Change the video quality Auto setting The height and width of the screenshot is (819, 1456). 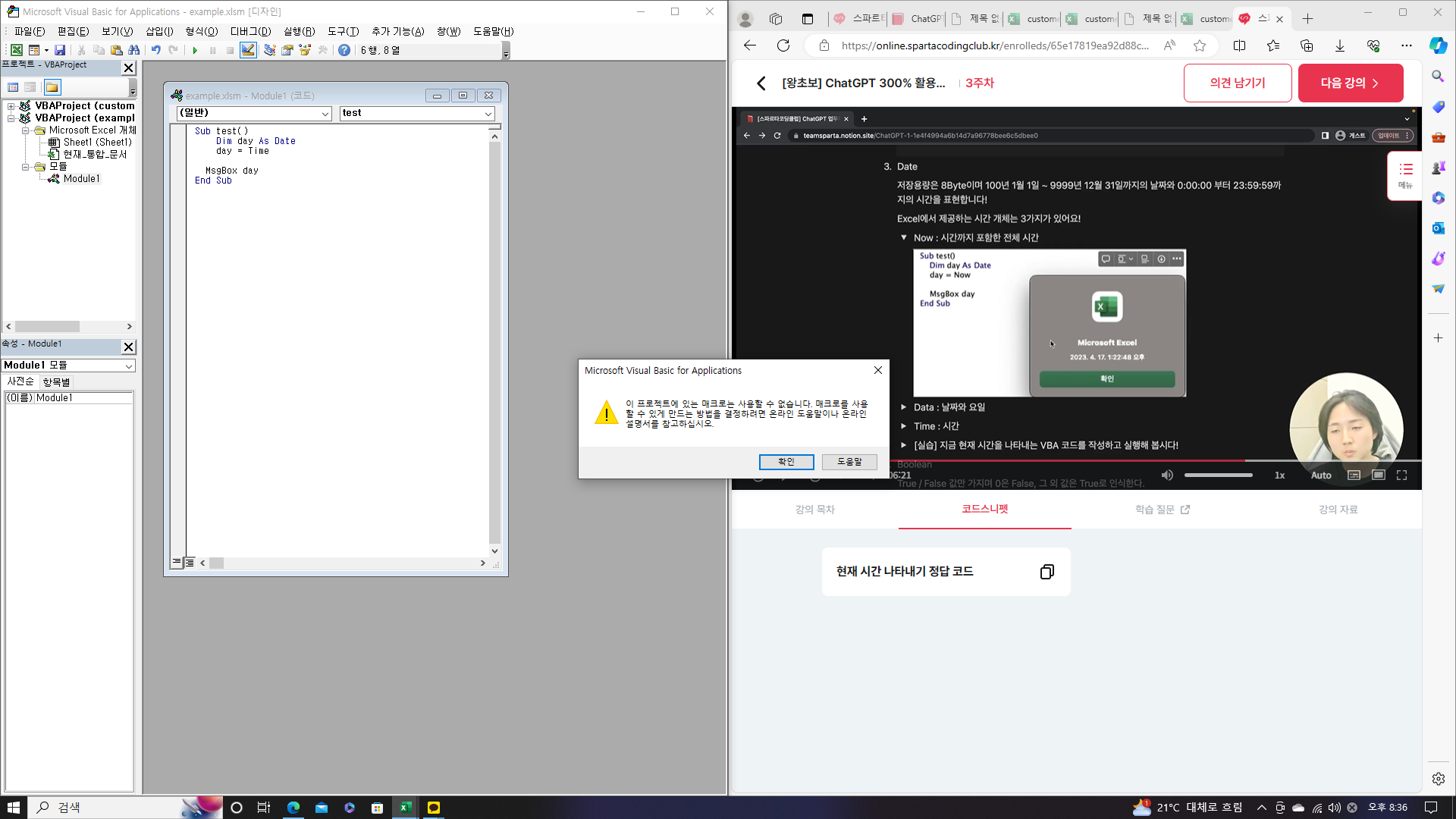(x=1321, y=475)
